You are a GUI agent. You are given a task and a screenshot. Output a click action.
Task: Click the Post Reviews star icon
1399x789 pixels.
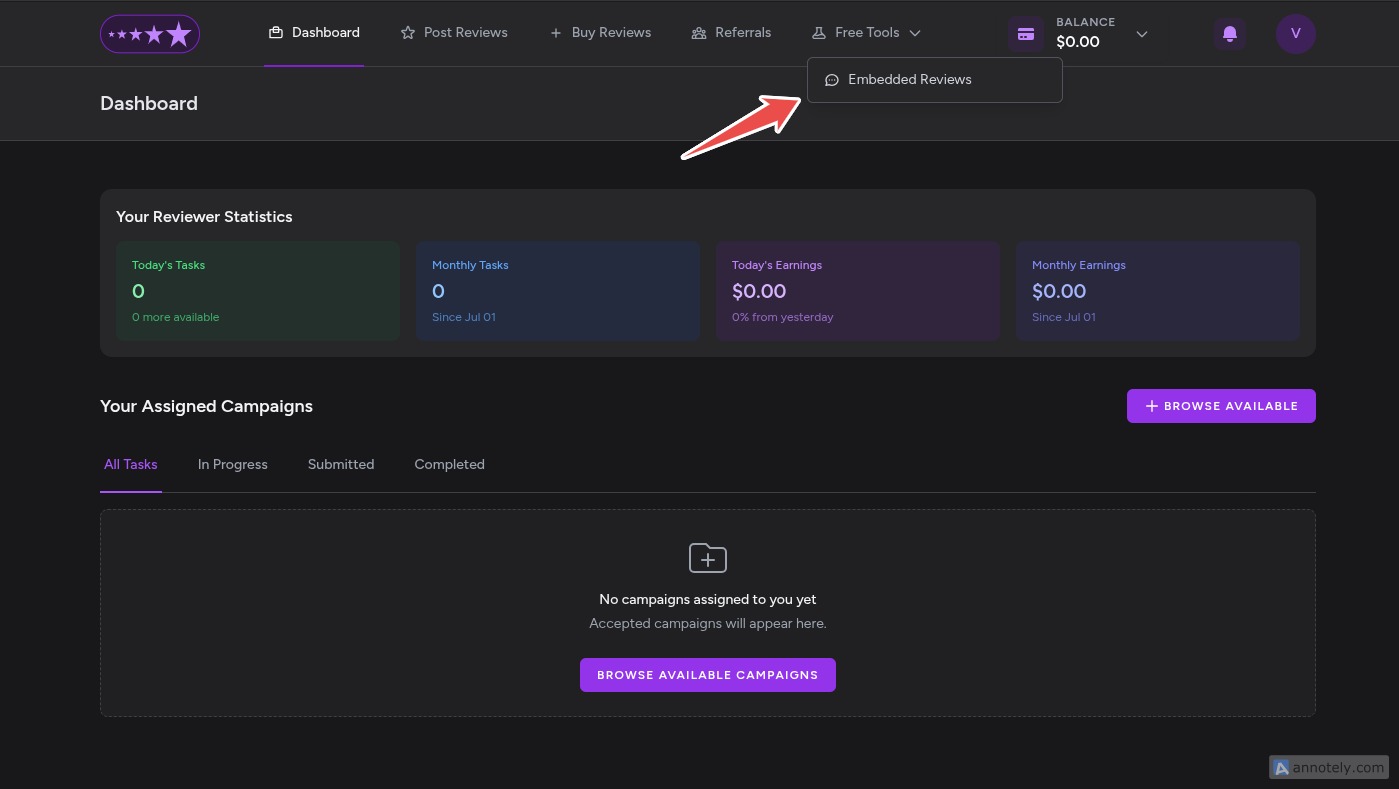[408, 32]
